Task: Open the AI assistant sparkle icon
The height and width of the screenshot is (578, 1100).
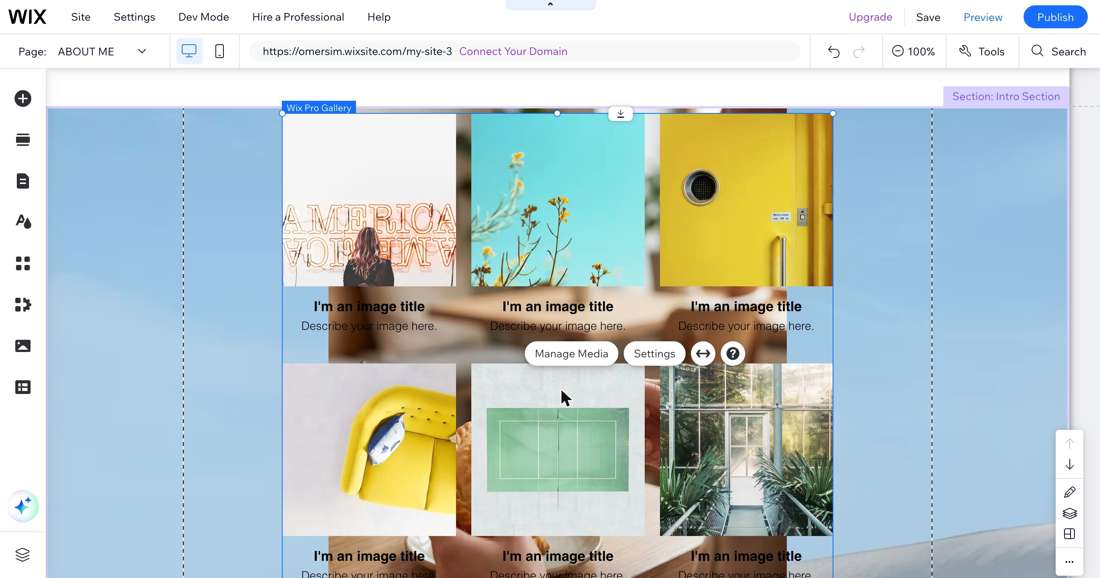Action: pos(22,506)
